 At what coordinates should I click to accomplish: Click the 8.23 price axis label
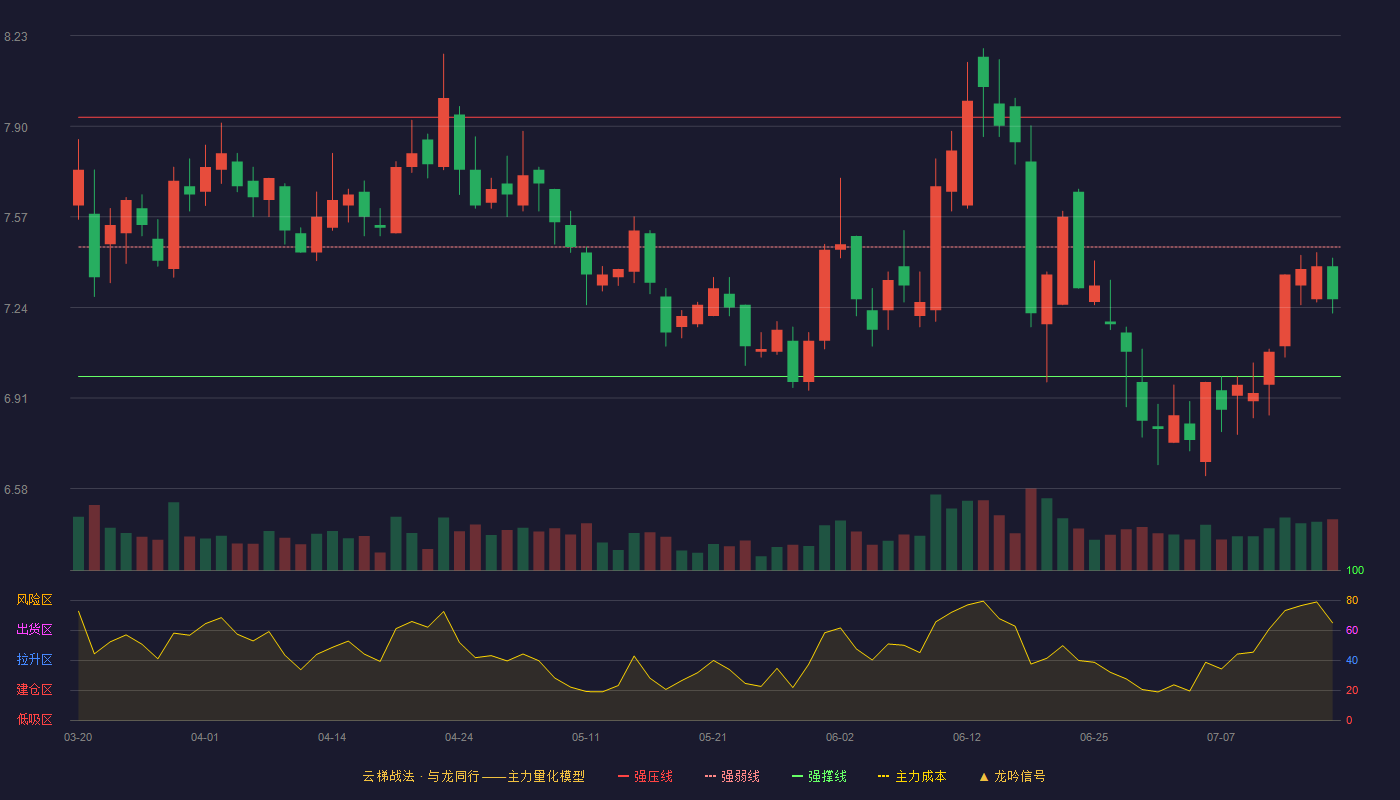coord(16,37)
